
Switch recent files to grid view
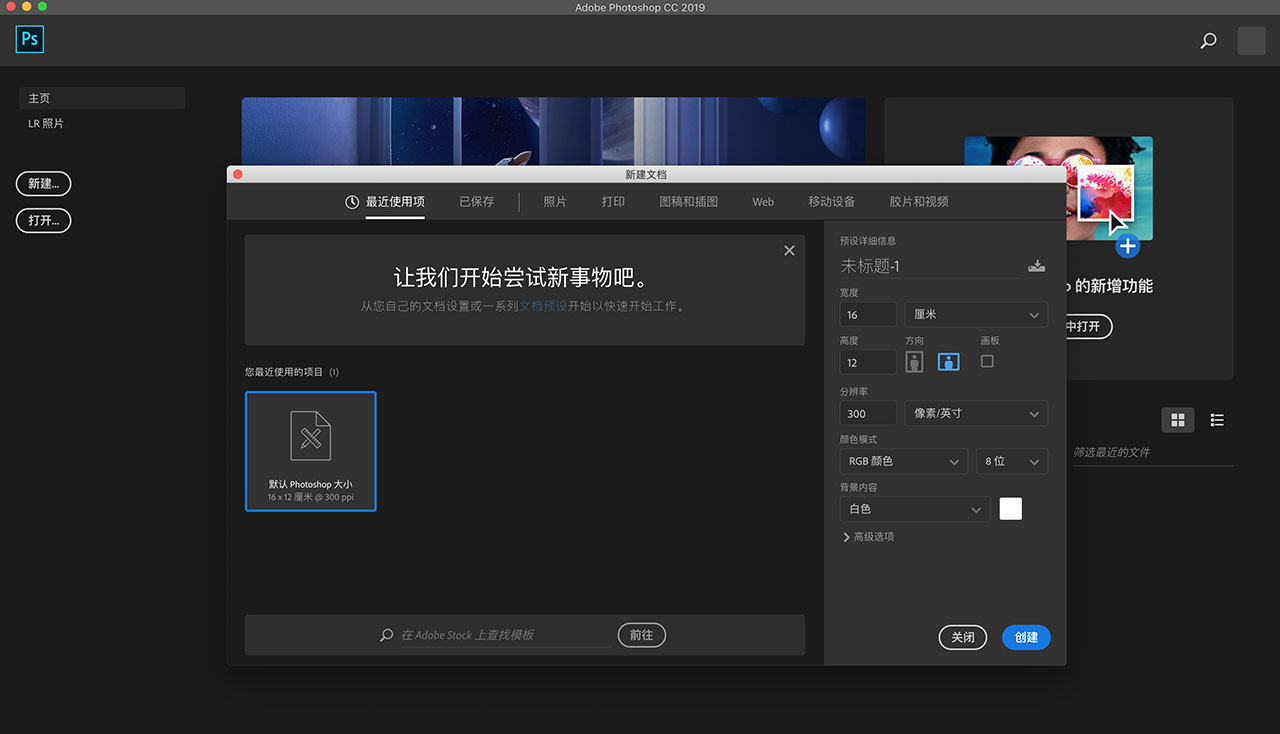pos(1178,420)
